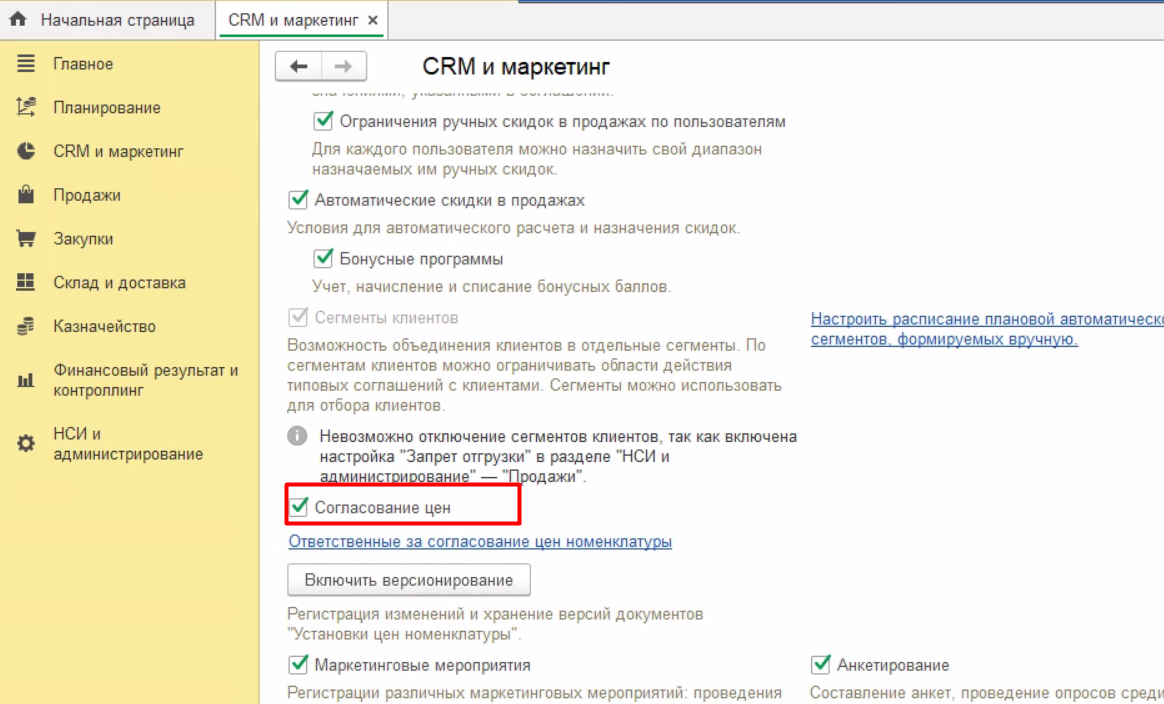Toggle Маркетинговые мероприятия checkbox
The height and width of the screenshot is (704, 1164).
click(x=298, y=665)
